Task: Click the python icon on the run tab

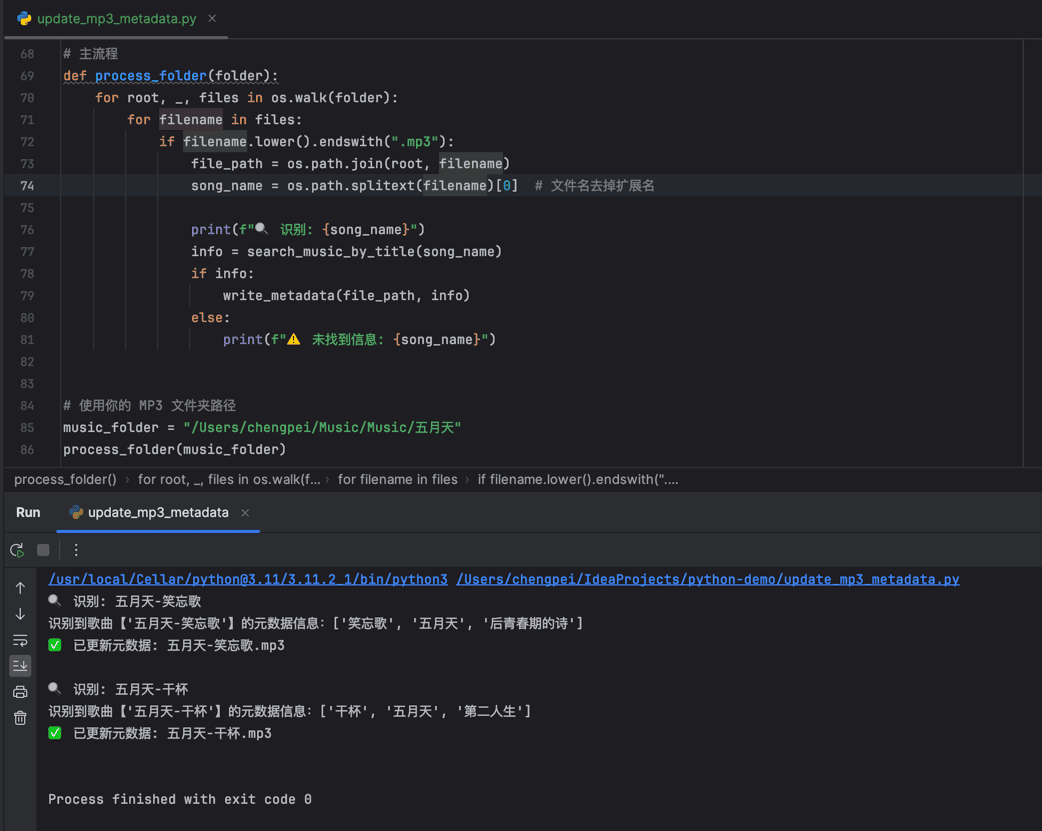Action: pyautogui.click(x=76, y=512)
